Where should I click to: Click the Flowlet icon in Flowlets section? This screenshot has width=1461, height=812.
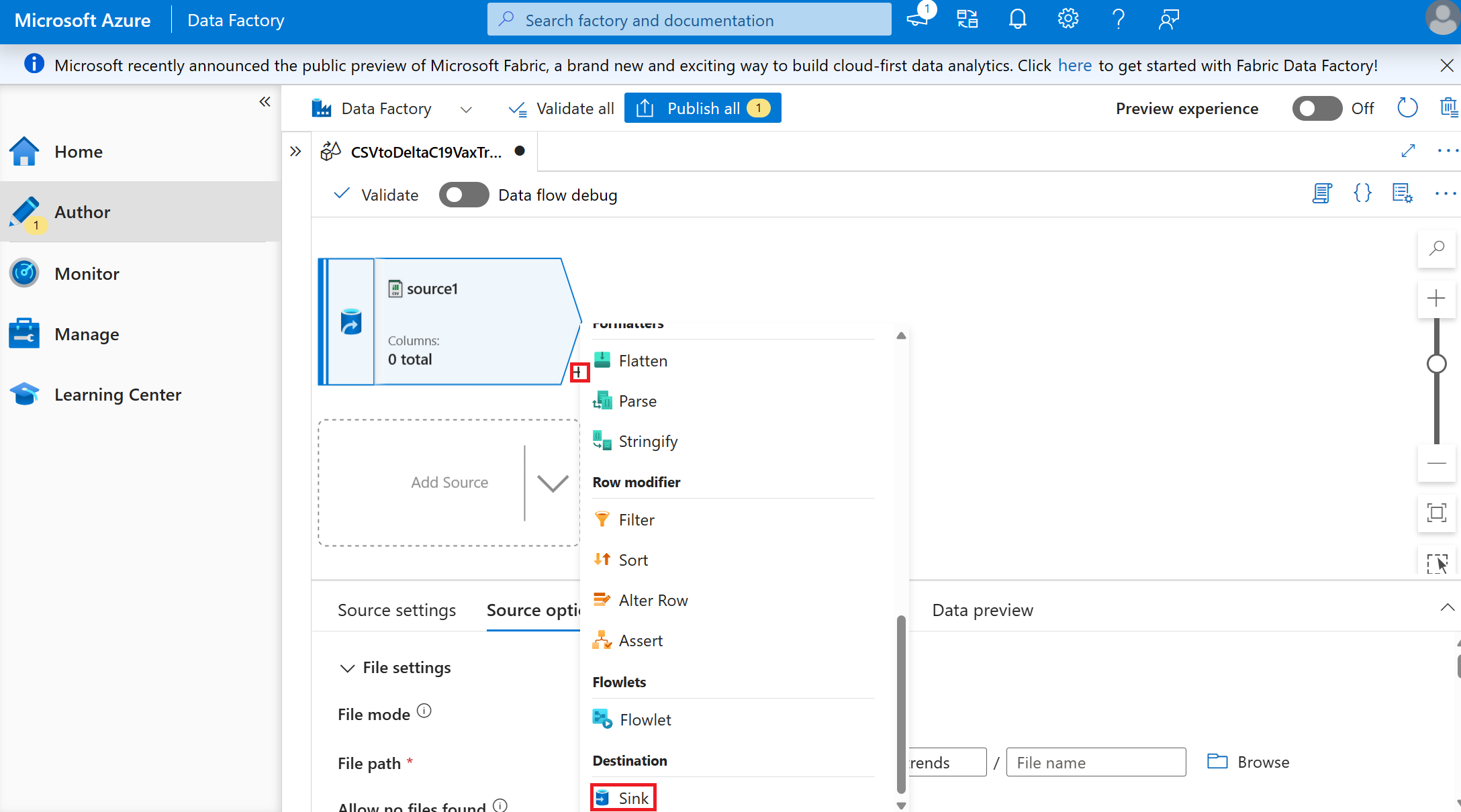tap(602, 719)
